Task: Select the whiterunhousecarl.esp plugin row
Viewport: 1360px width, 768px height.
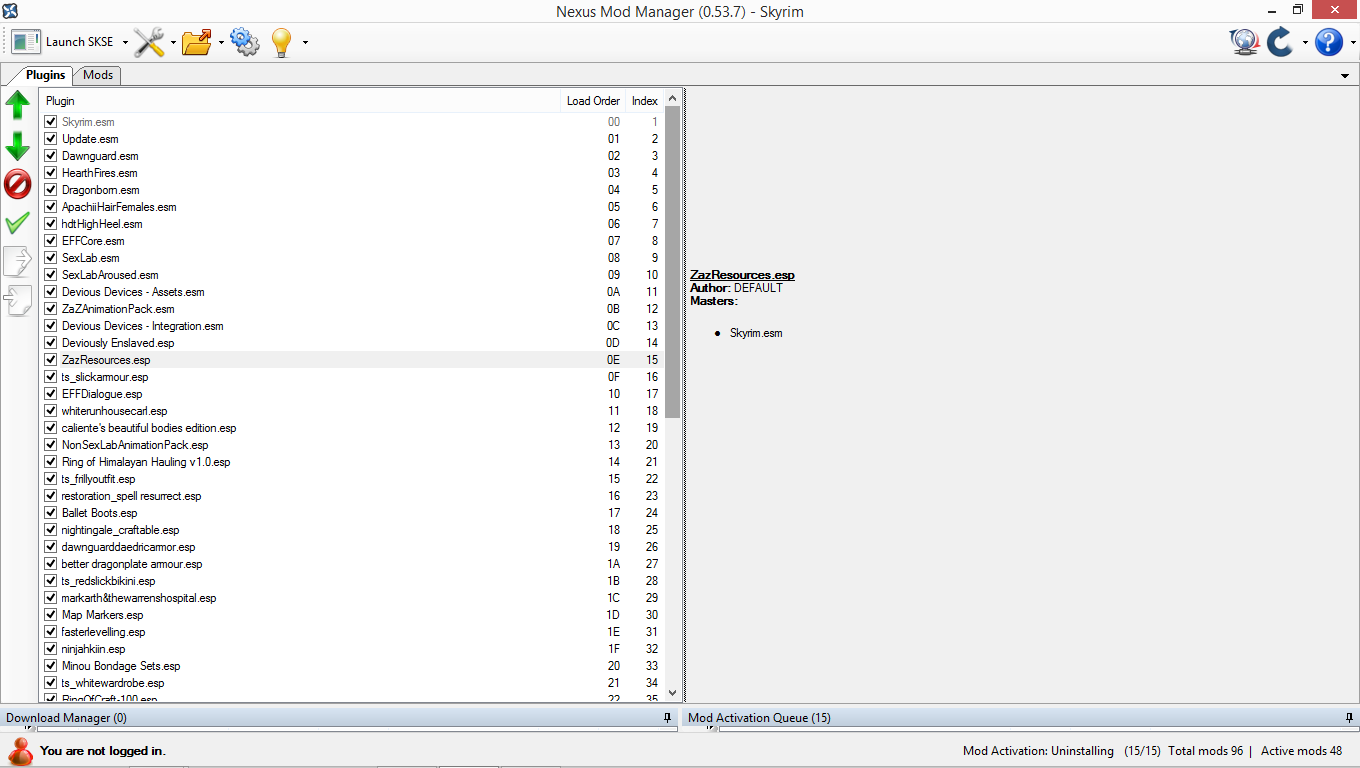Action: pyautogui.click(x=352, y=411)
